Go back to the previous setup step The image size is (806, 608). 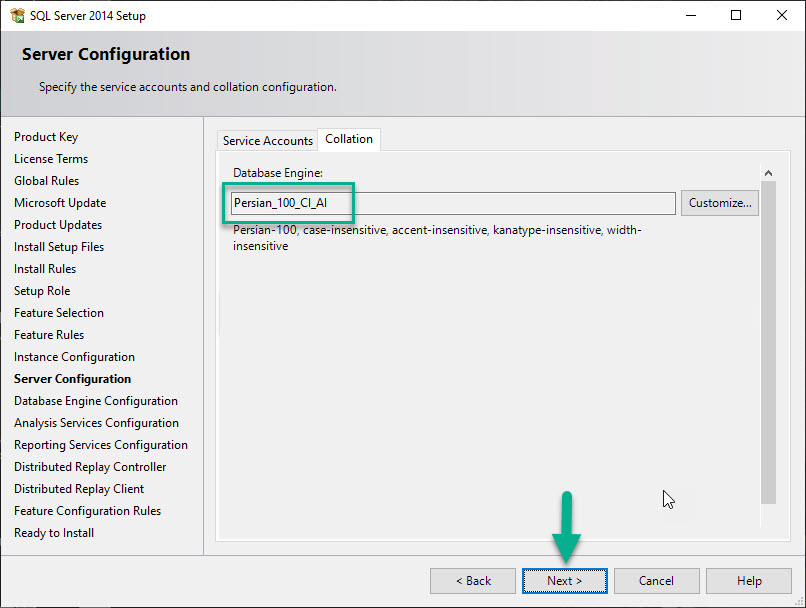473,581
